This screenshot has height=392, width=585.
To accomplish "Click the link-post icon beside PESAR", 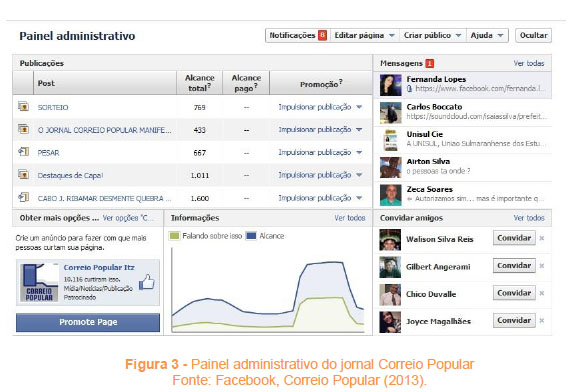I will [x=24, y=152].
